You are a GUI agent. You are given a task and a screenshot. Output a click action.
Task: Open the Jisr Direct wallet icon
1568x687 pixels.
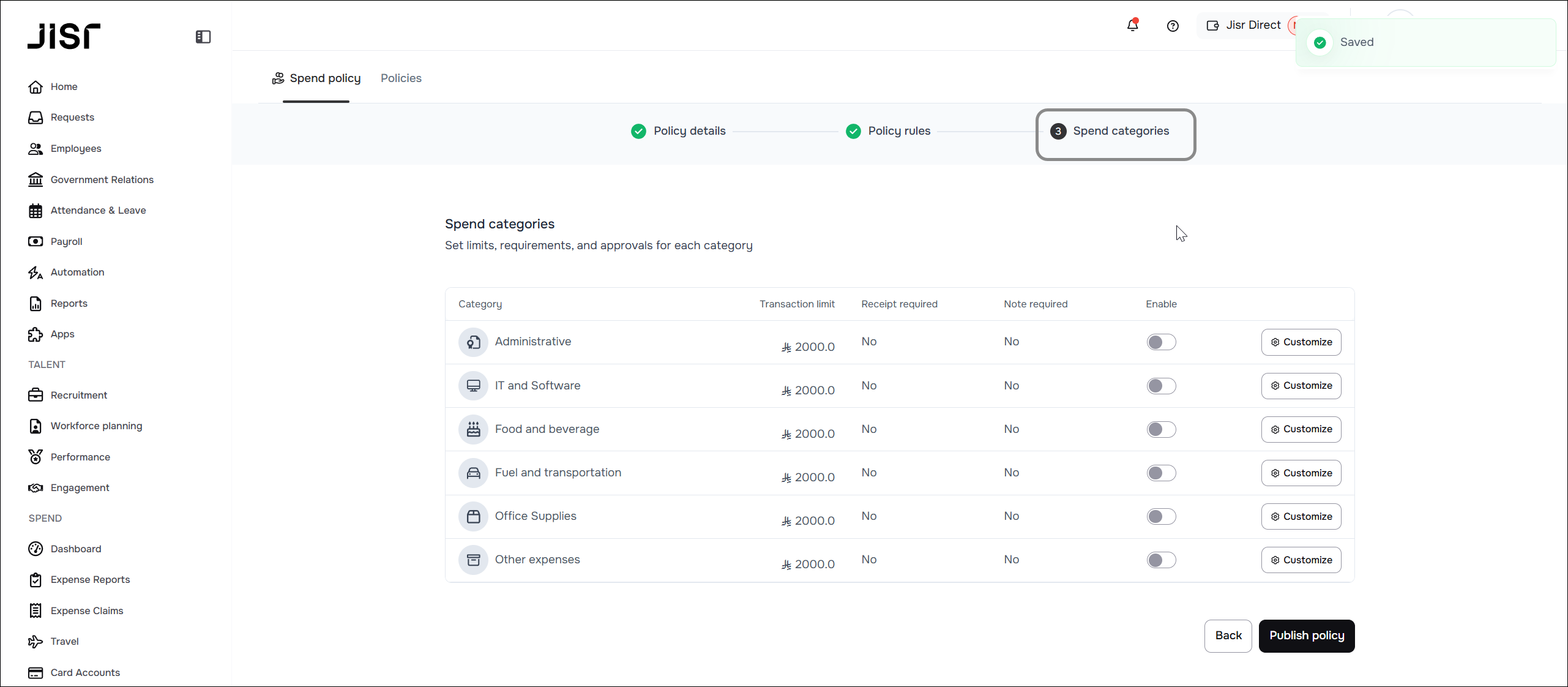(x=1212, y=26)
